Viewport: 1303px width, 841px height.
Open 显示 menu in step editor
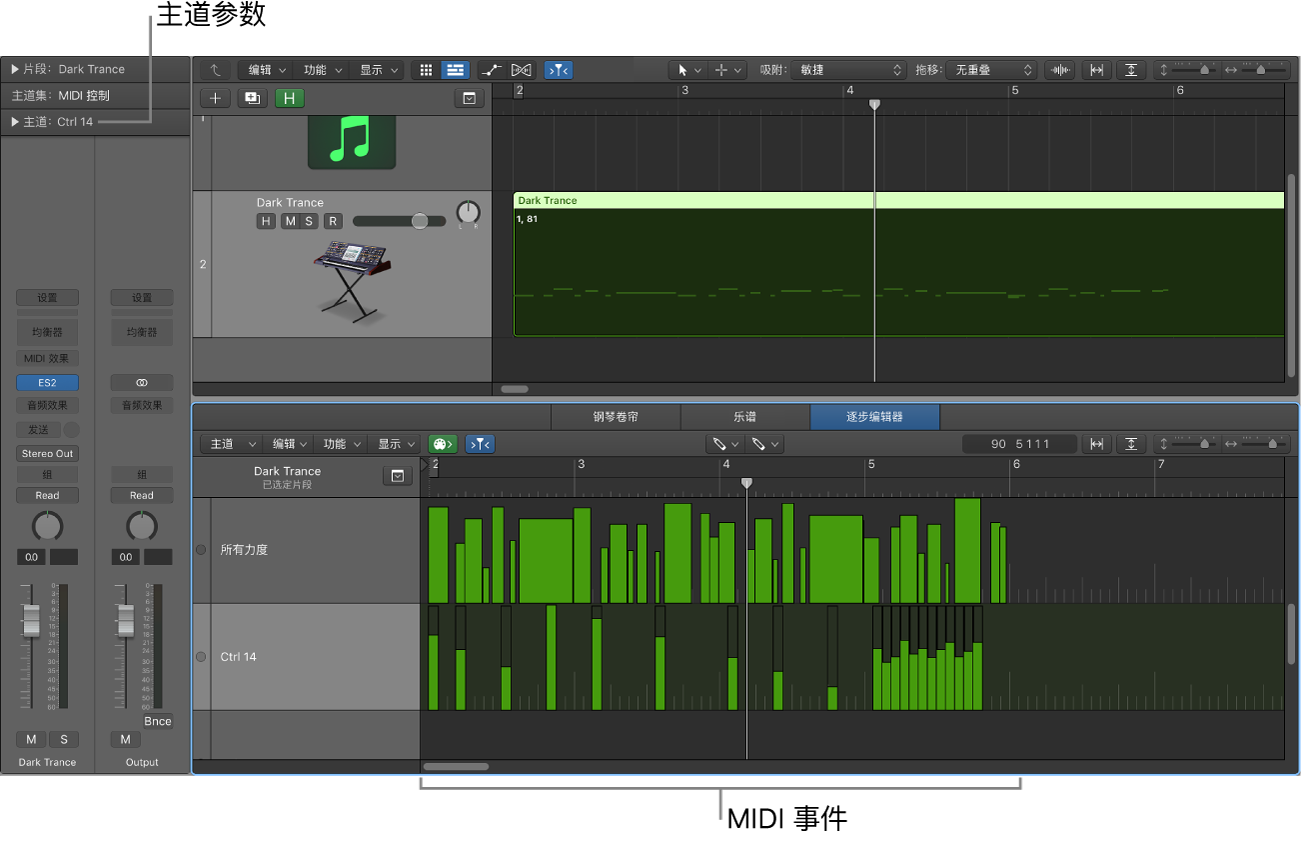pyautogui.click(x=396, y=444)
